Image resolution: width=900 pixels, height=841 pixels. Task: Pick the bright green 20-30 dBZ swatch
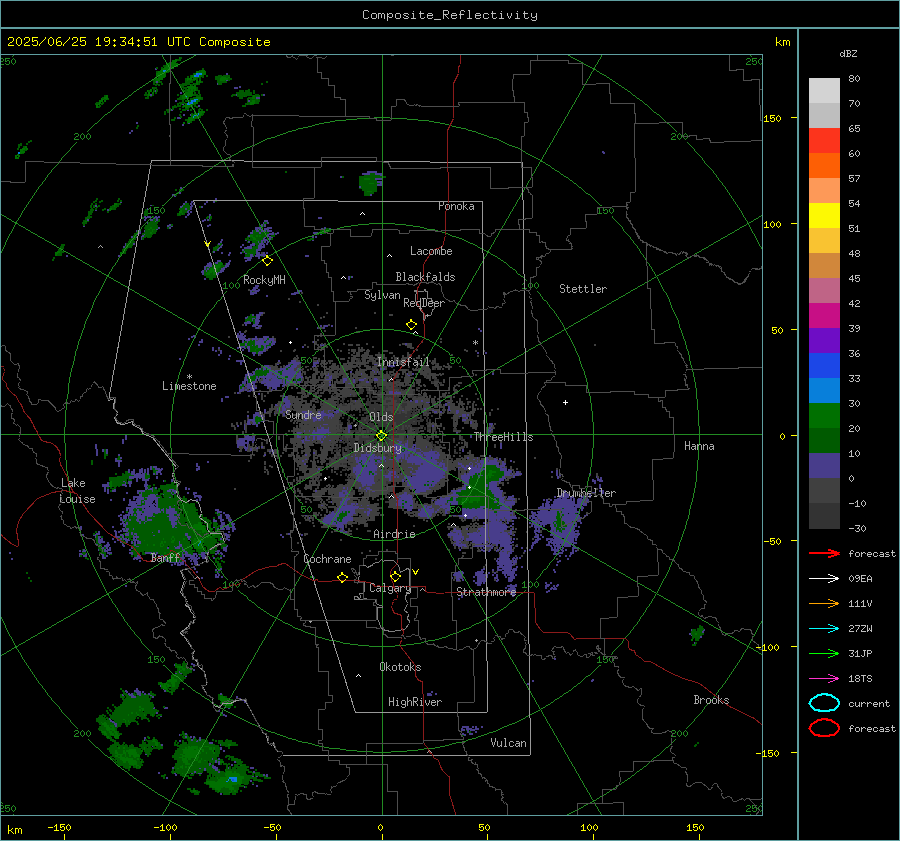(824, 416)
